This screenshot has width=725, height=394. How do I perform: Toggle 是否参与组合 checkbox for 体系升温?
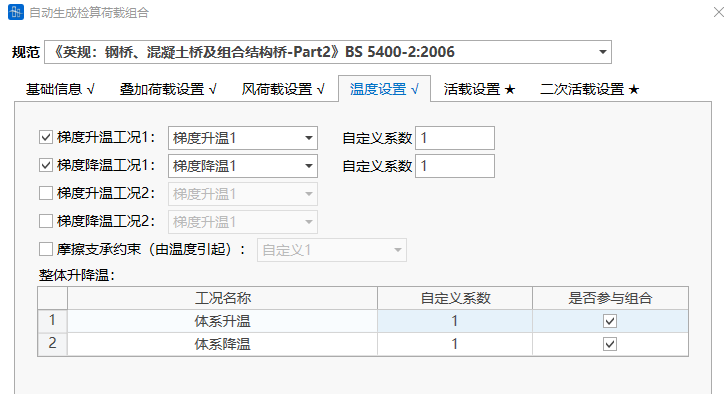tap(610, 321)
